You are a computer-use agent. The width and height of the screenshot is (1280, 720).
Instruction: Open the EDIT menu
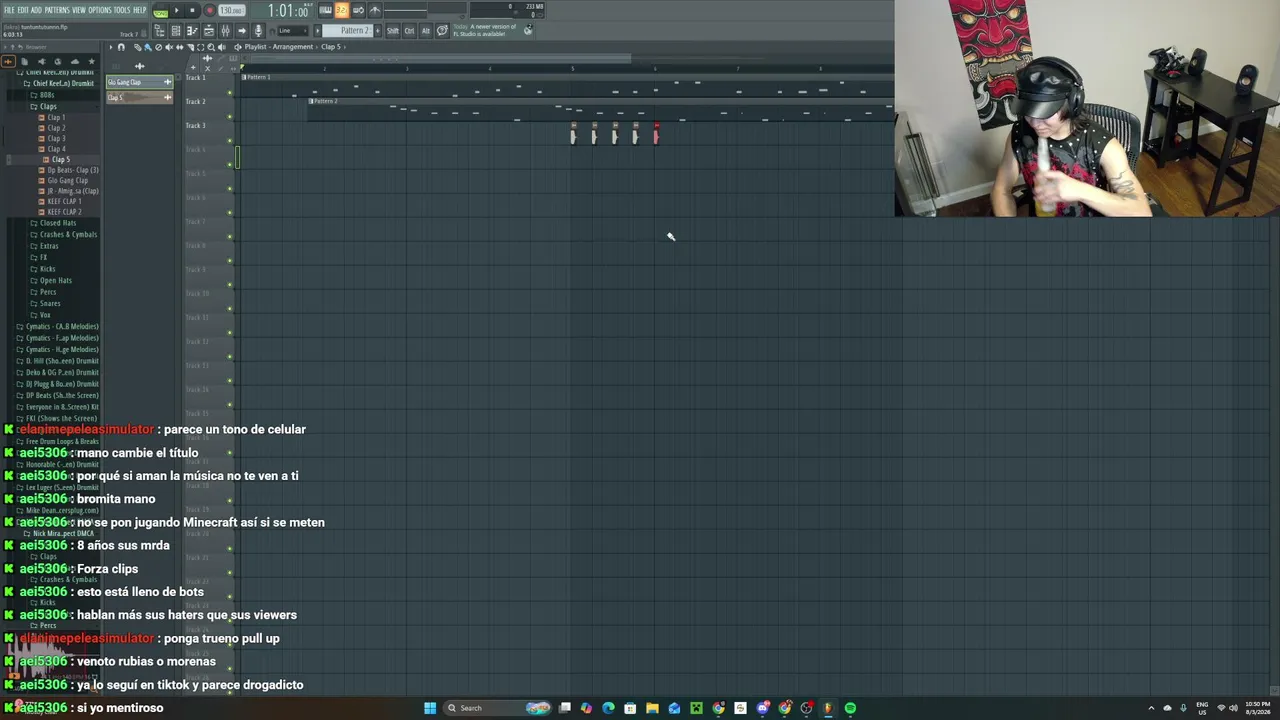[x=23, y=10]
